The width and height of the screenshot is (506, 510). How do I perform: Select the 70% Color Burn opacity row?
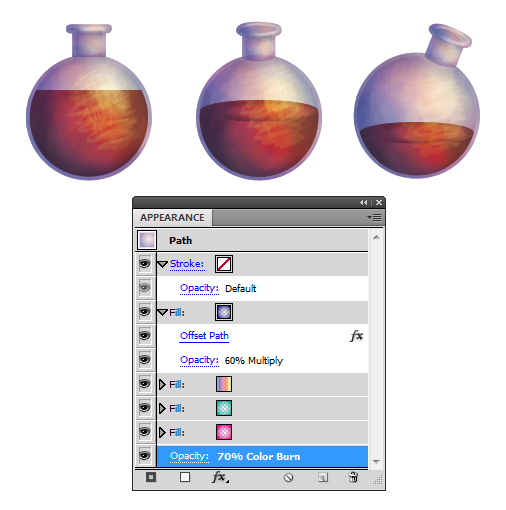point(262,456)
